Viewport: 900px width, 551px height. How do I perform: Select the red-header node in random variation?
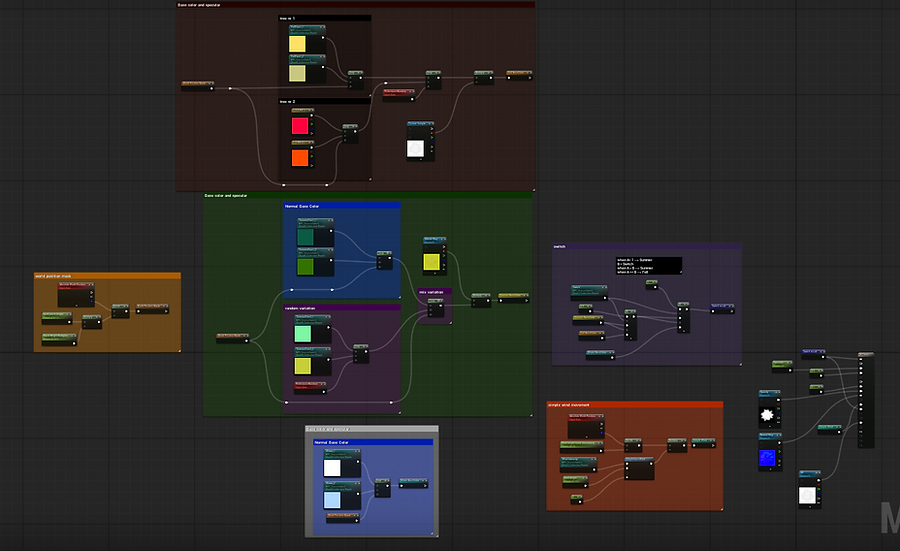[310, 388]
